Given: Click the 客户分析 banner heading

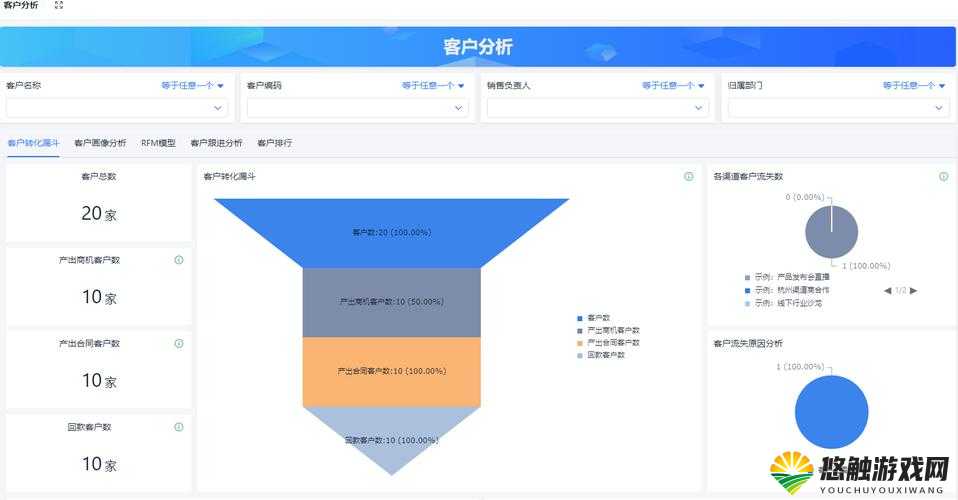Looking at the screenshot, I should 478,46.
